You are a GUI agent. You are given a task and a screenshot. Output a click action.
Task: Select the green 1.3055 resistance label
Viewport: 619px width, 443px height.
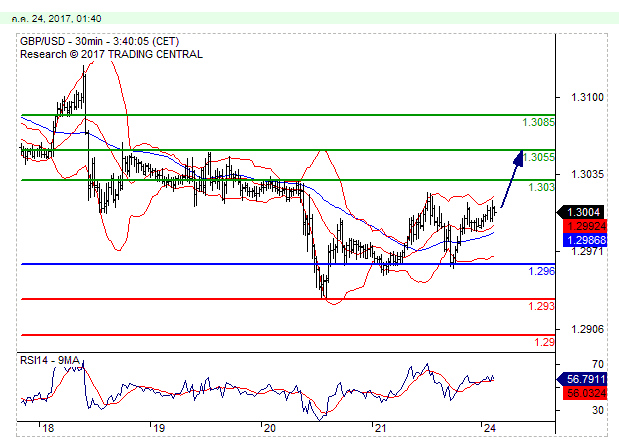[x=538, y=157]
